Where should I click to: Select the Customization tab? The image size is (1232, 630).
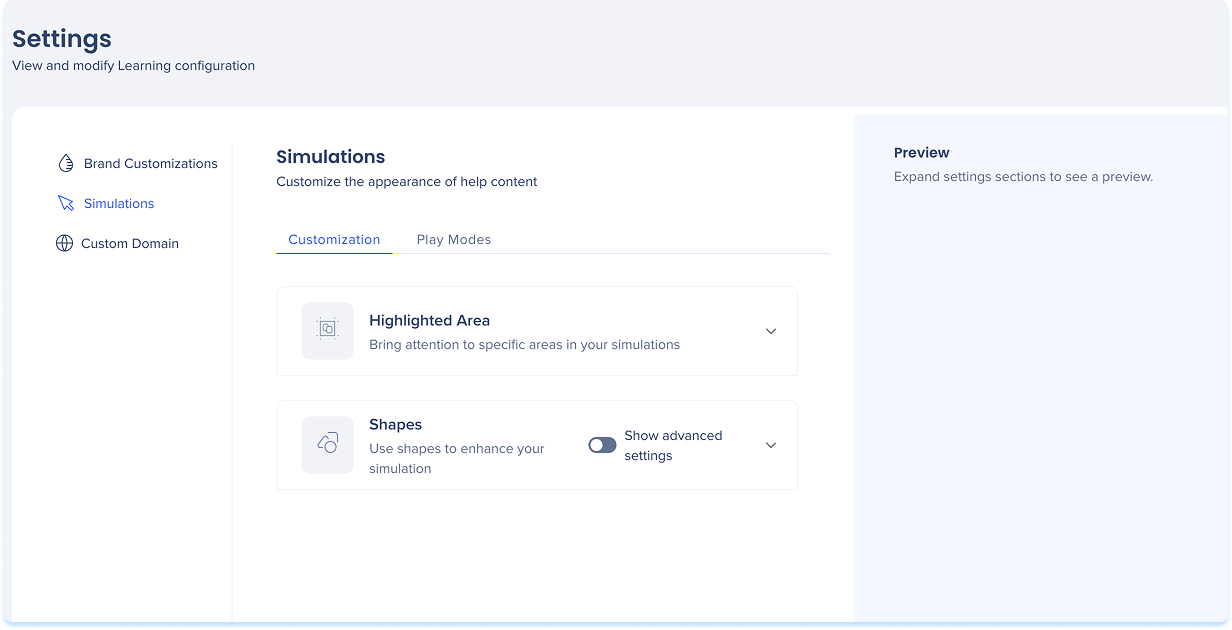point(334,240)
